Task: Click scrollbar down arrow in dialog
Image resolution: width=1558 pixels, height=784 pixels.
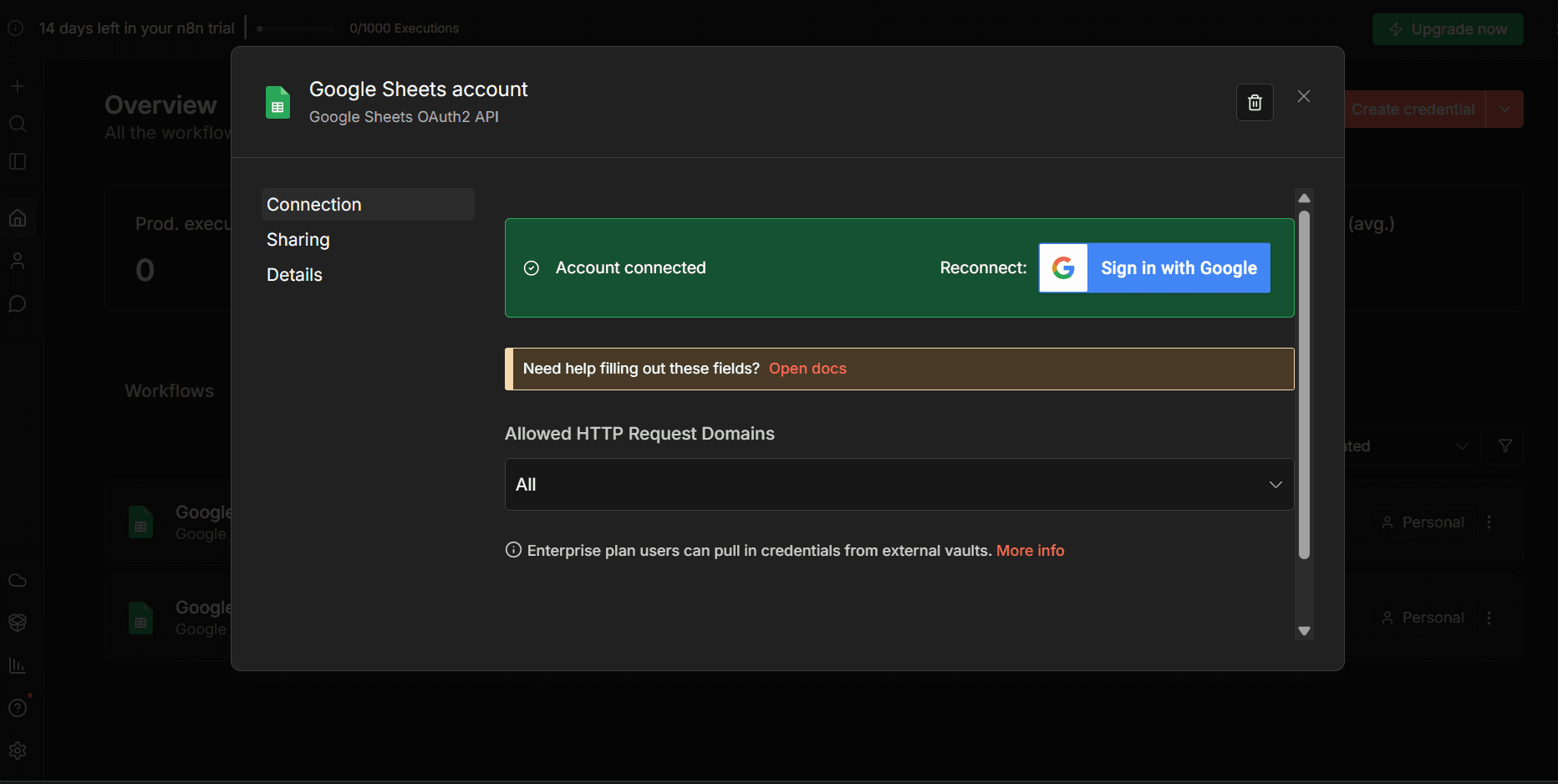Action: pos(1304,631)
